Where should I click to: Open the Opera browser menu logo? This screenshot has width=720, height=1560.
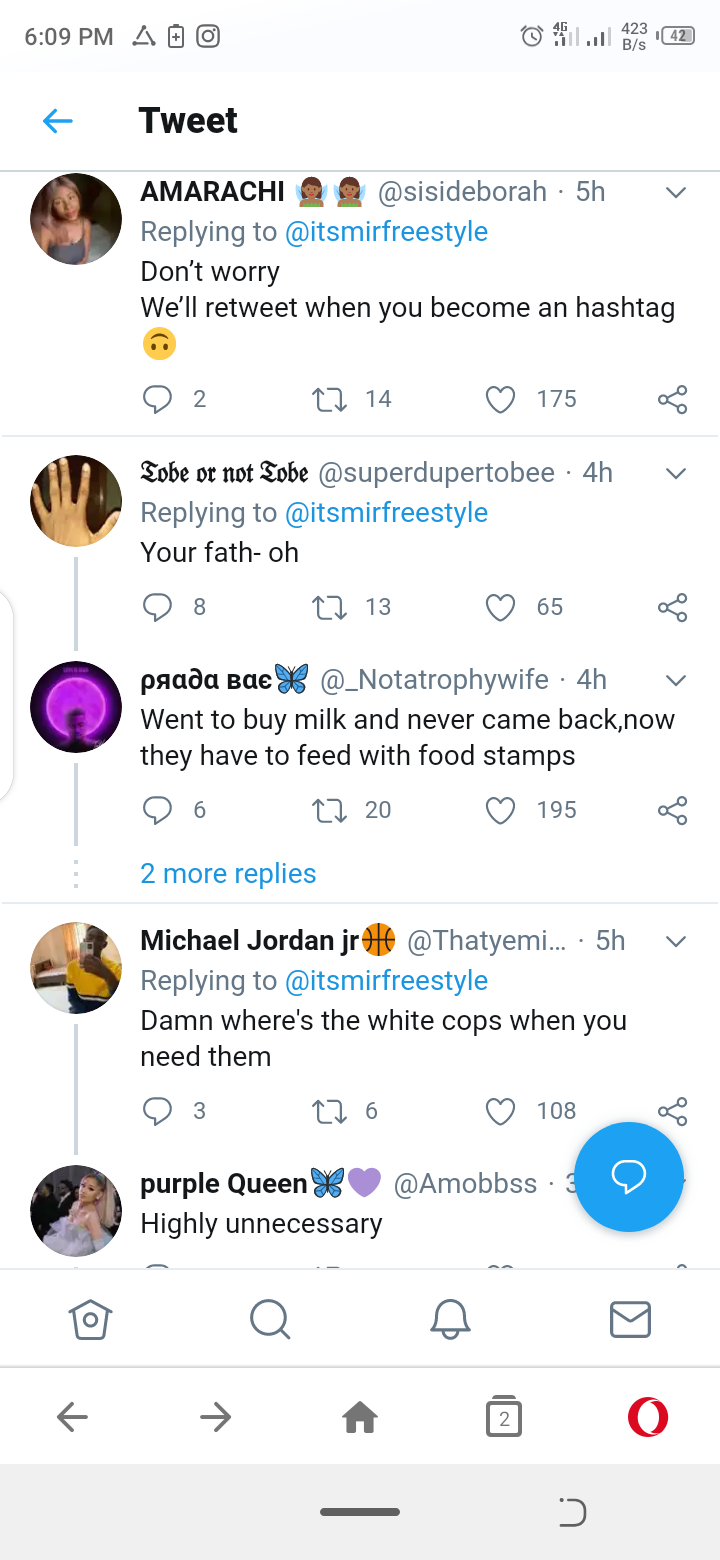(648, 1417)
